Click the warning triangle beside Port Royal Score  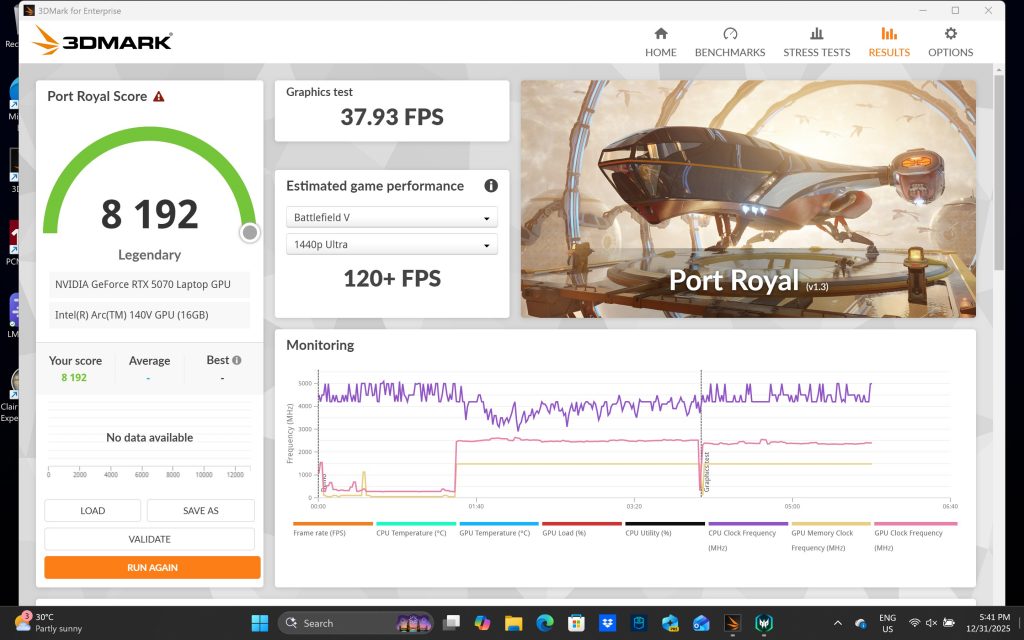tap(159, 96)
